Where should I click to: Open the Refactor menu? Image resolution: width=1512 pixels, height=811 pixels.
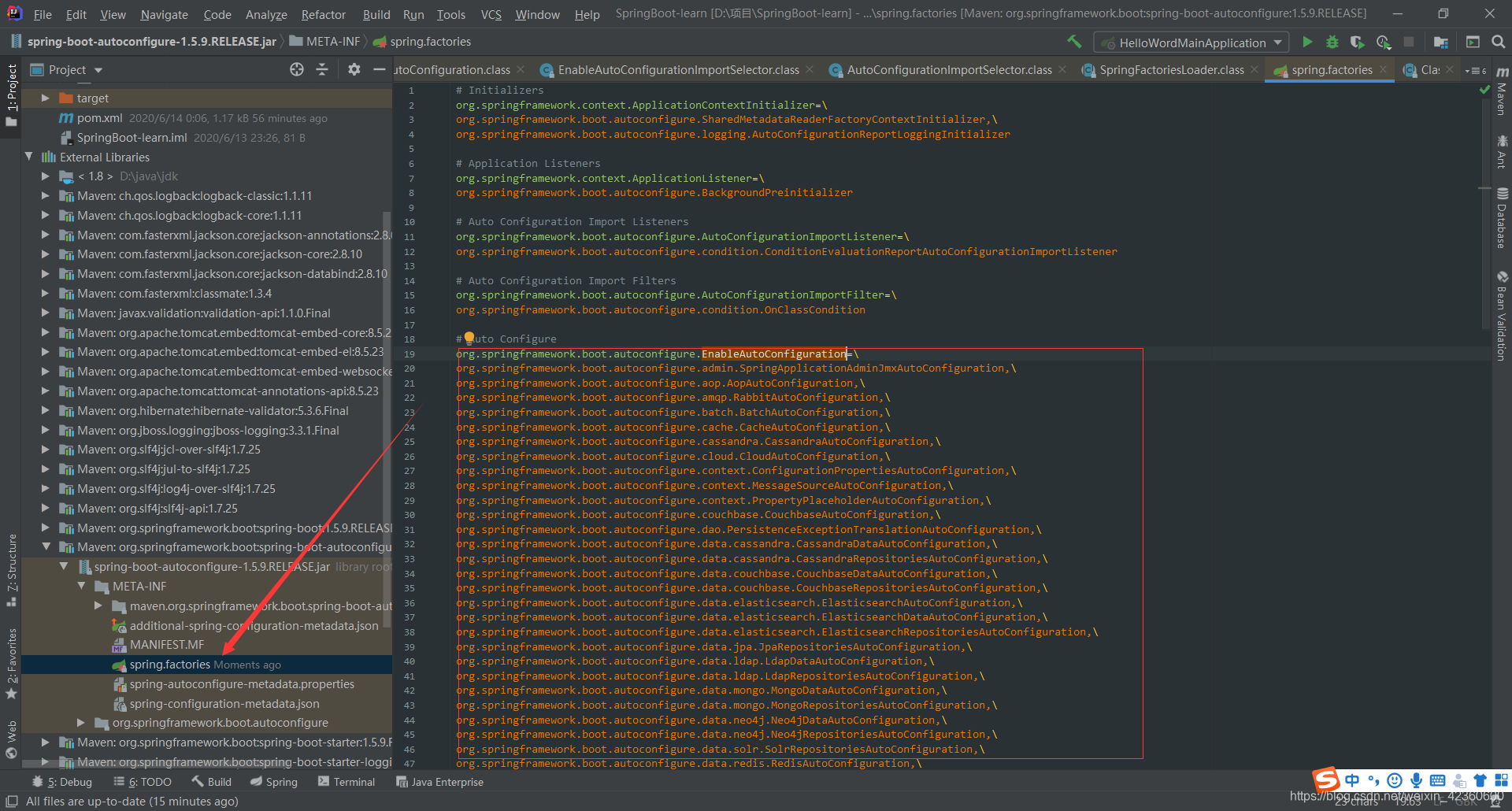pyautogui.click(x=323, y=13)
